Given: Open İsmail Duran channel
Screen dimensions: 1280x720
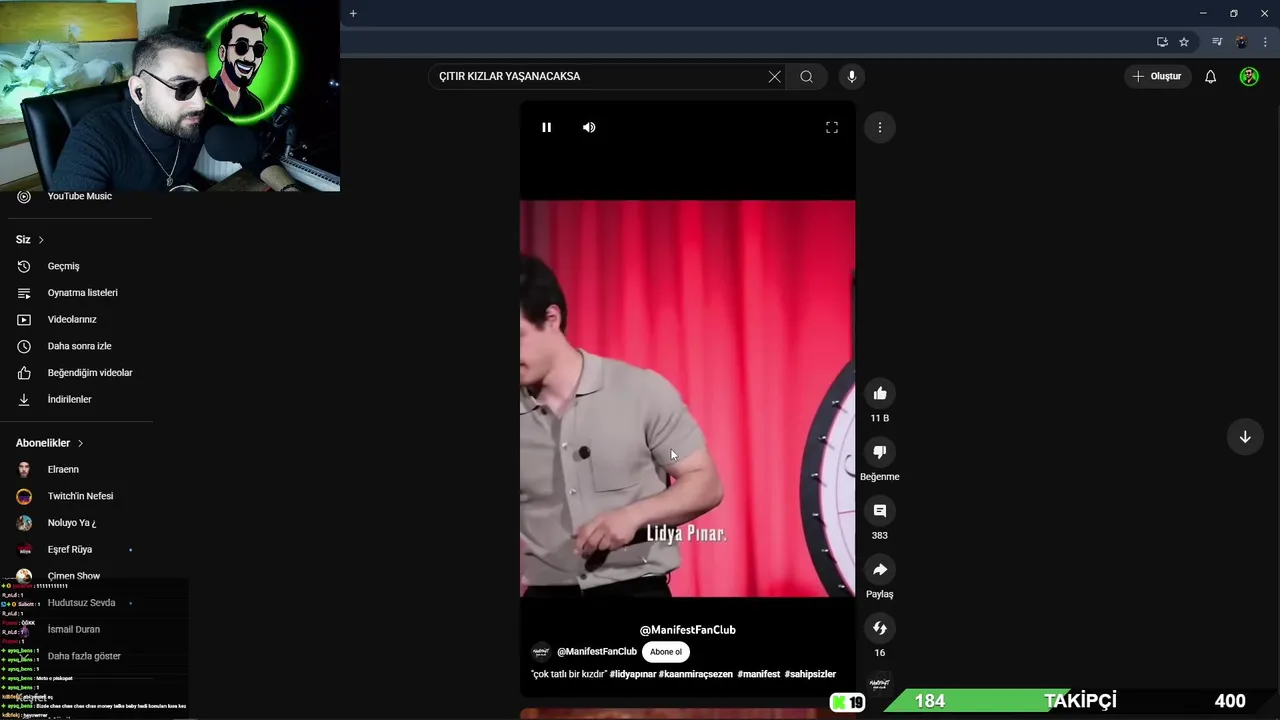Looking at the screenshot, I should tap(76, 629).
